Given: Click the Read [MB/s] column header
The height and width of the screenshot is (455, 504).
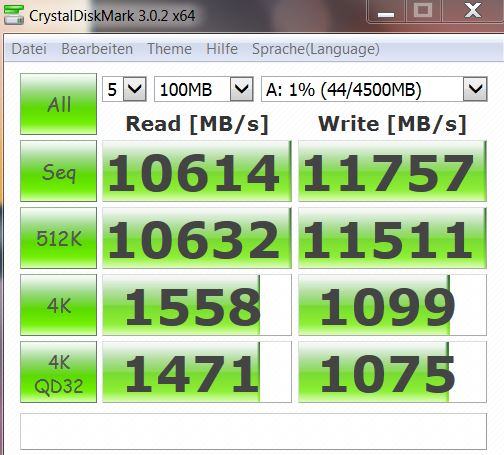Looking at the screenshot, I should tap(197, 124).
